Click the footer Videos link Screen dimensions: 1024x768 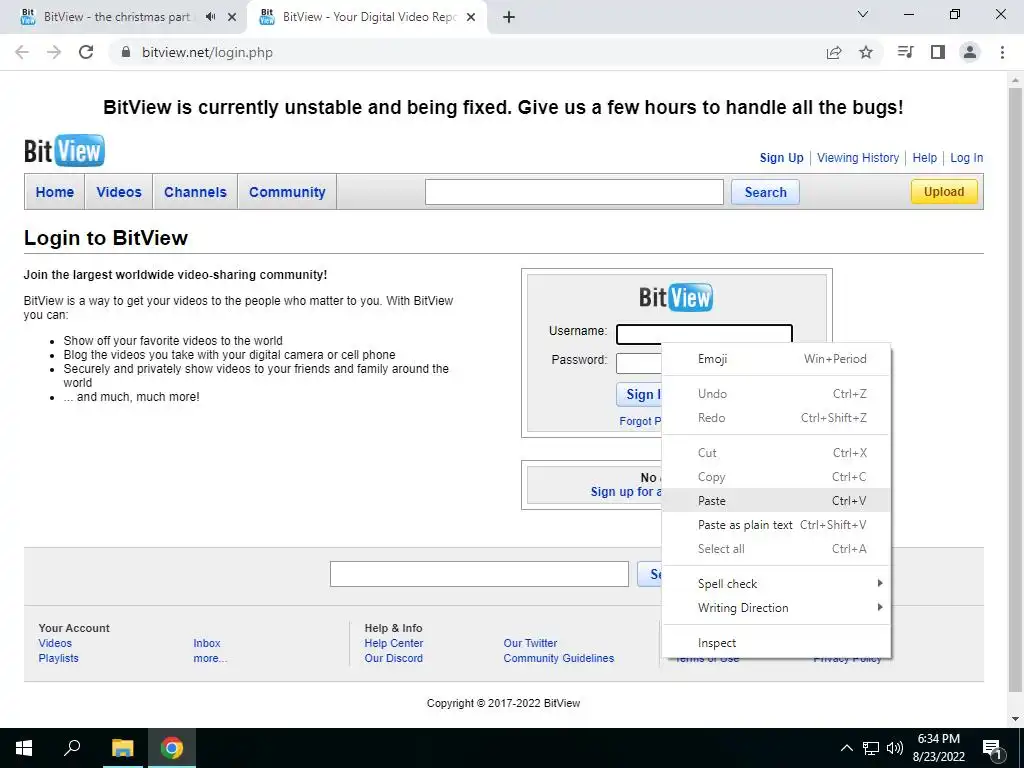(55, 643)
